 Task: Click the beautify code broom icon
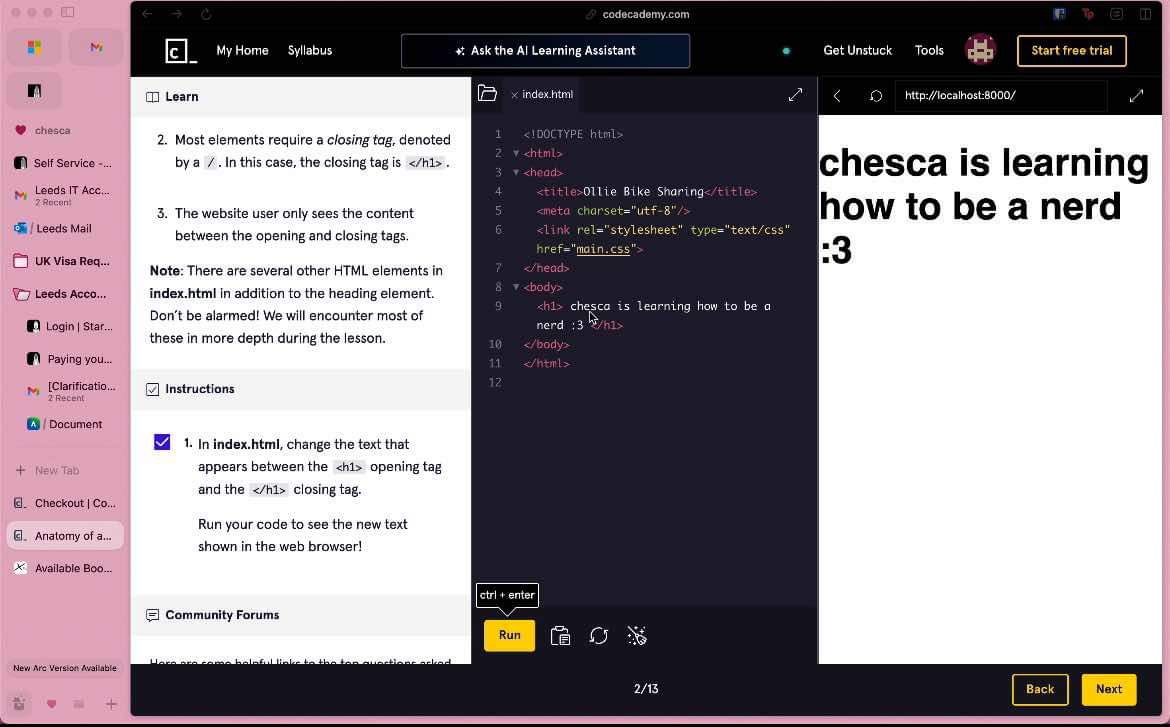click(x=637, y=636)
